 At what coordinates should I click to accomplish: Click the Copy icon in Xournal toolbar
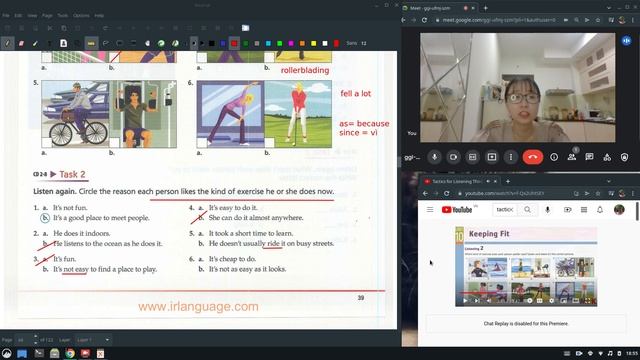click(x=64, y=28)
